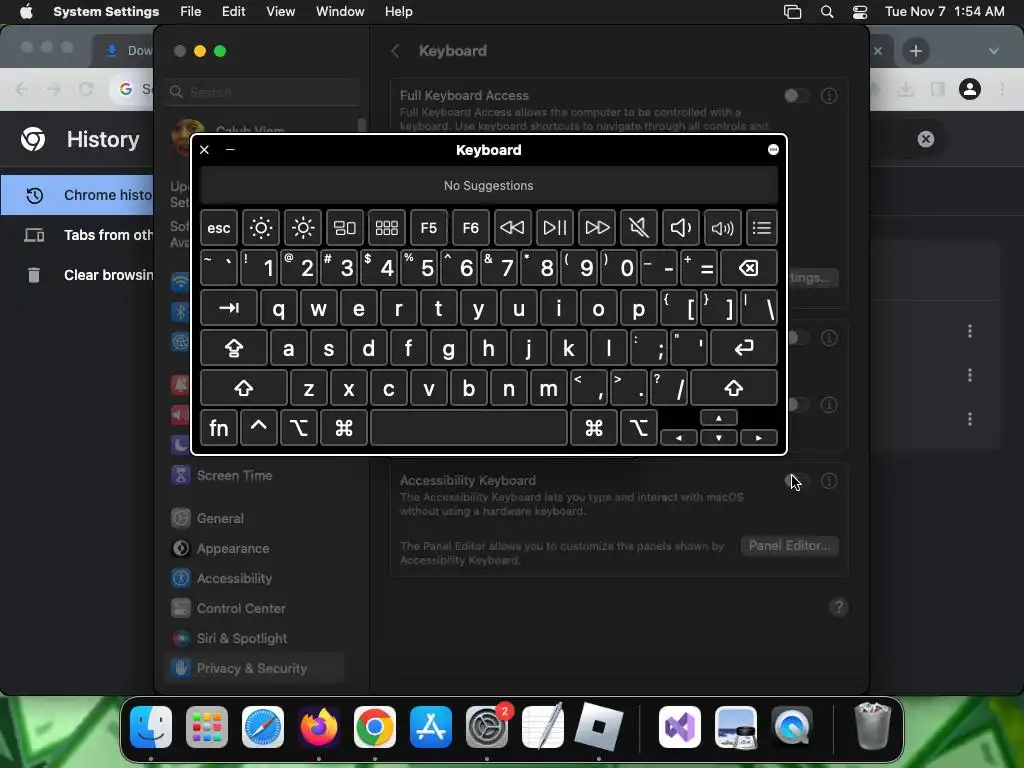Viewport: 1024px width, 768px height.
Task: Toggle the fn modifier key
Action: click(219, 428)
